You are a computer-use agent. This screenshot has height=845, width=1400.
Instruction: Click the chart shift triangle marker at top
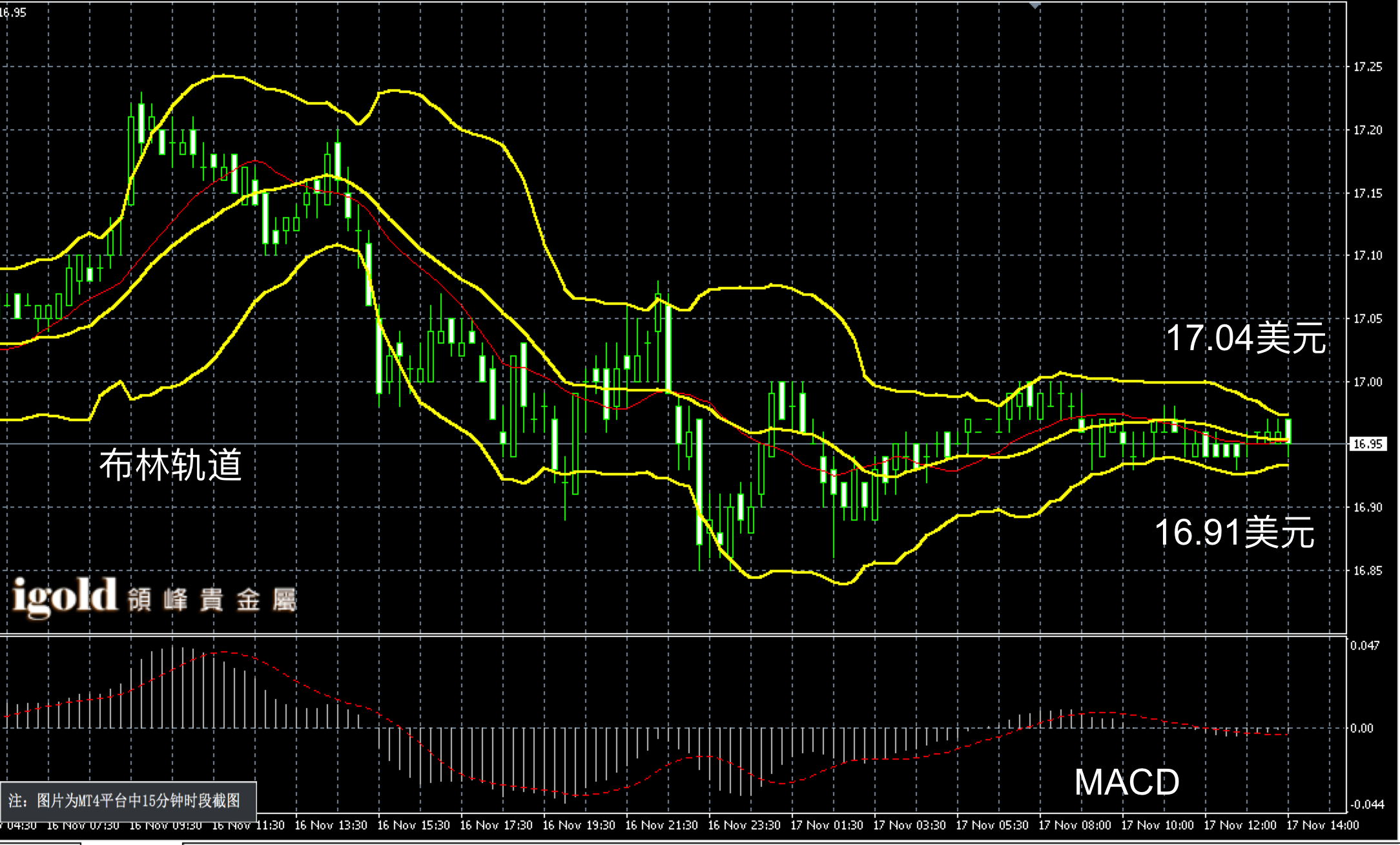(1035, 5)
